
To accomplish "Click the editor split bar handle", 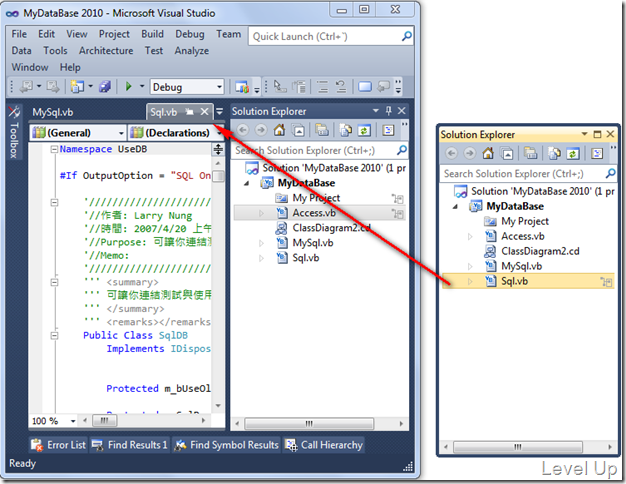I will tap(218, 150).
